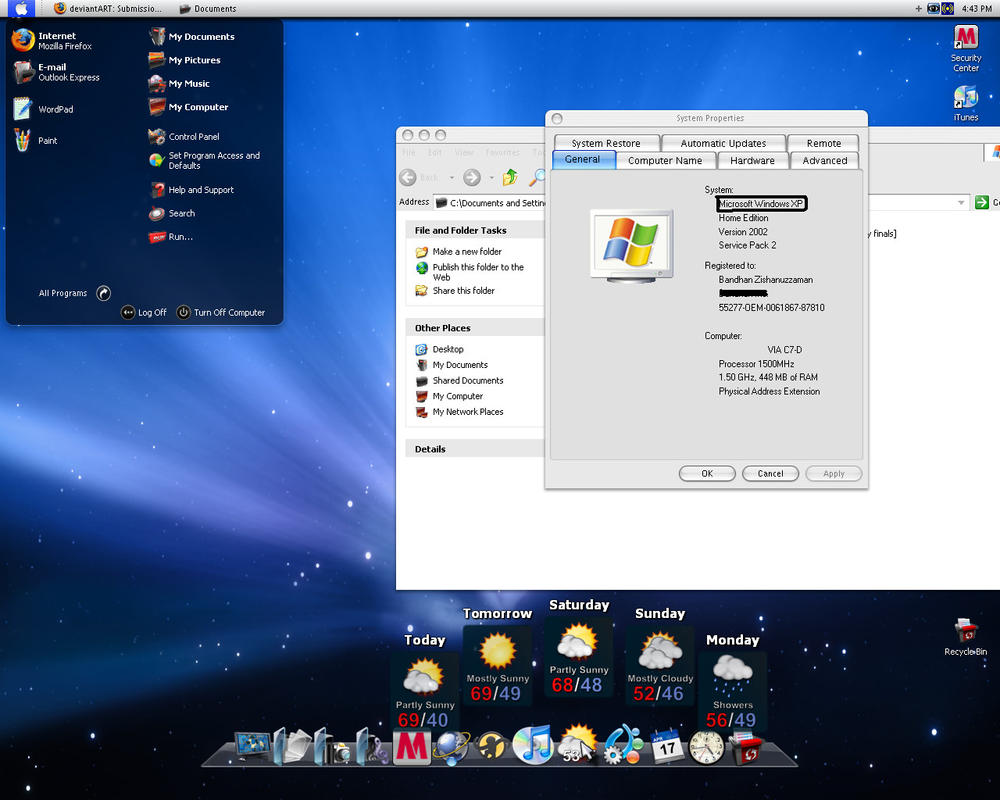Image resolution: width=1000 pixels, height=800 pixels.
Task: Open the monitor desktop icon in dock
Action: (253, 746)
